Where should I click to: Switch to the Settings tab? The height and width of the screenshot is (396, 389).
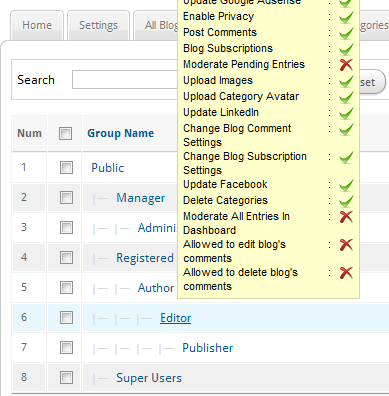coord(98,25)
